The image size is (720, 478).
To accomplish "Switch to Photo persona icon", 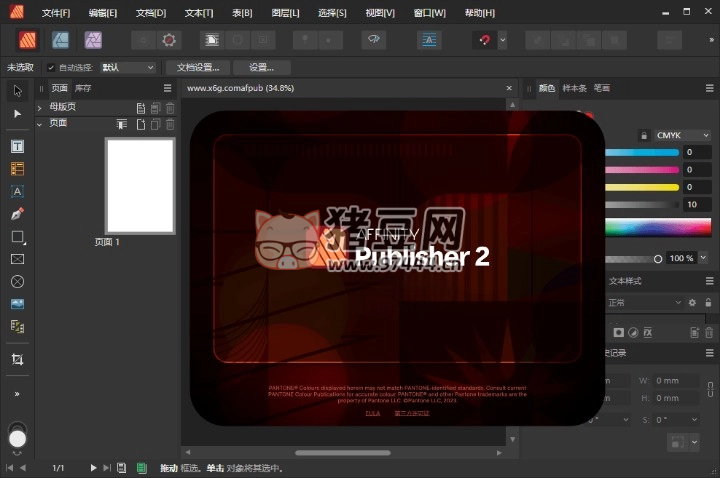I will point(93,40).
